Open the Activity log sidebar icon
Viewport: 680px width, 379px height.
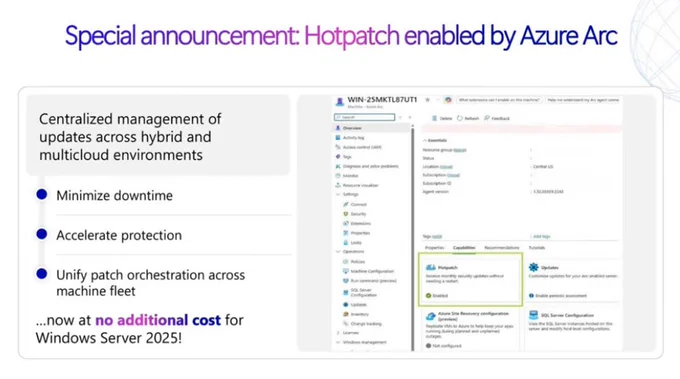(338, 137)
